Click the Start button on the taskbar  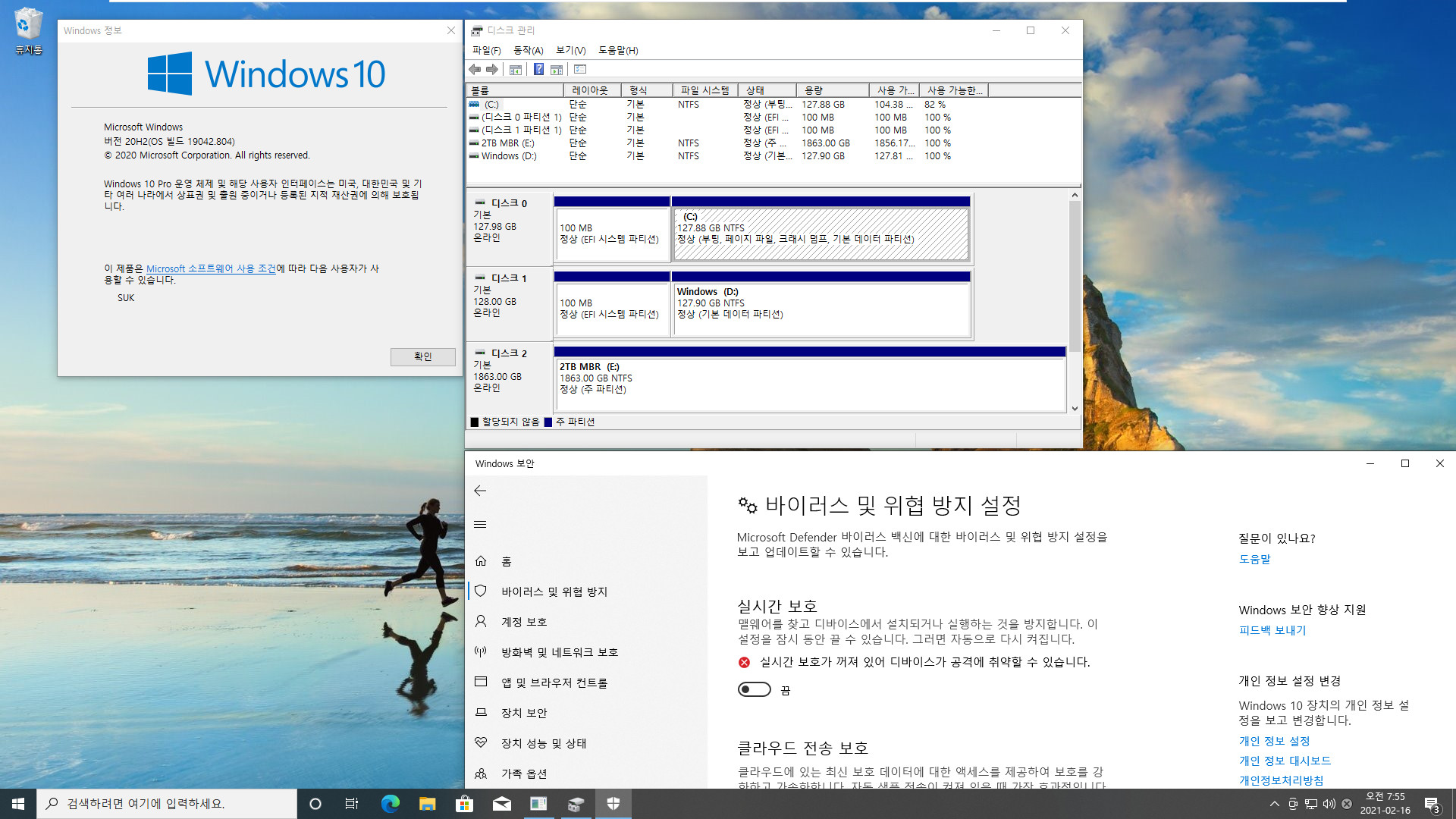tap(18, 804)
